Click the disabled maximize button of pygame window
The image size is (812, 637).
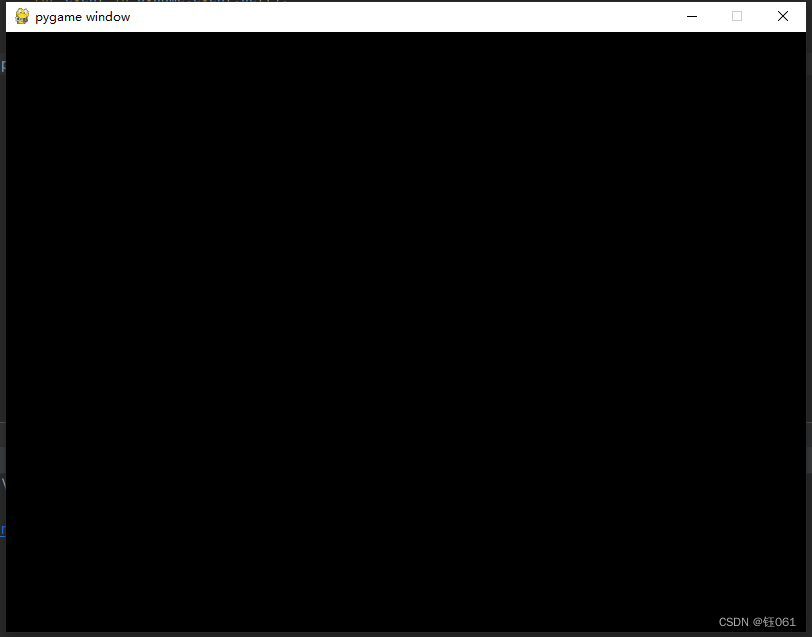coord(737,17)
